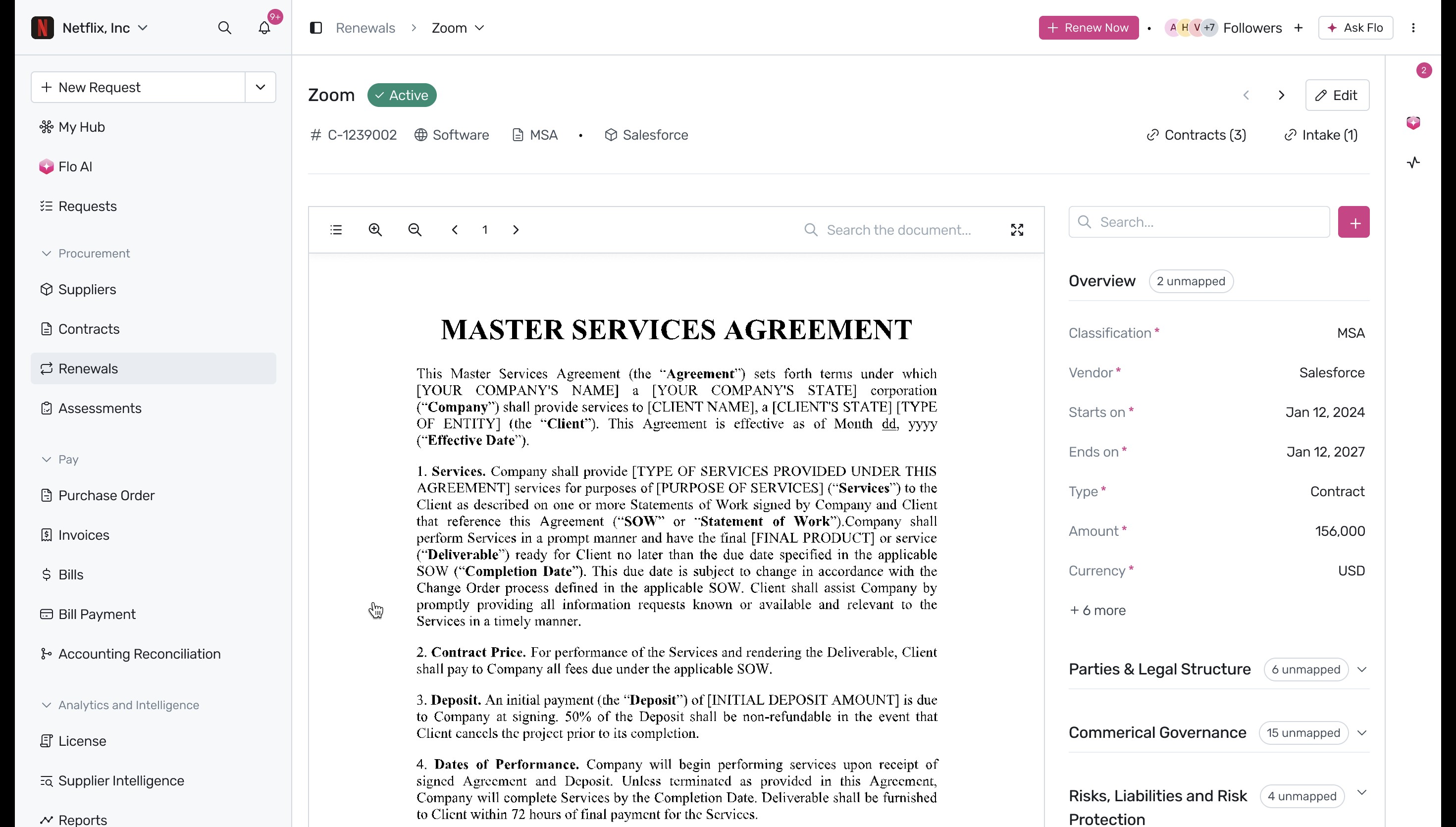Open Bills in sidebar

(154, 575)
